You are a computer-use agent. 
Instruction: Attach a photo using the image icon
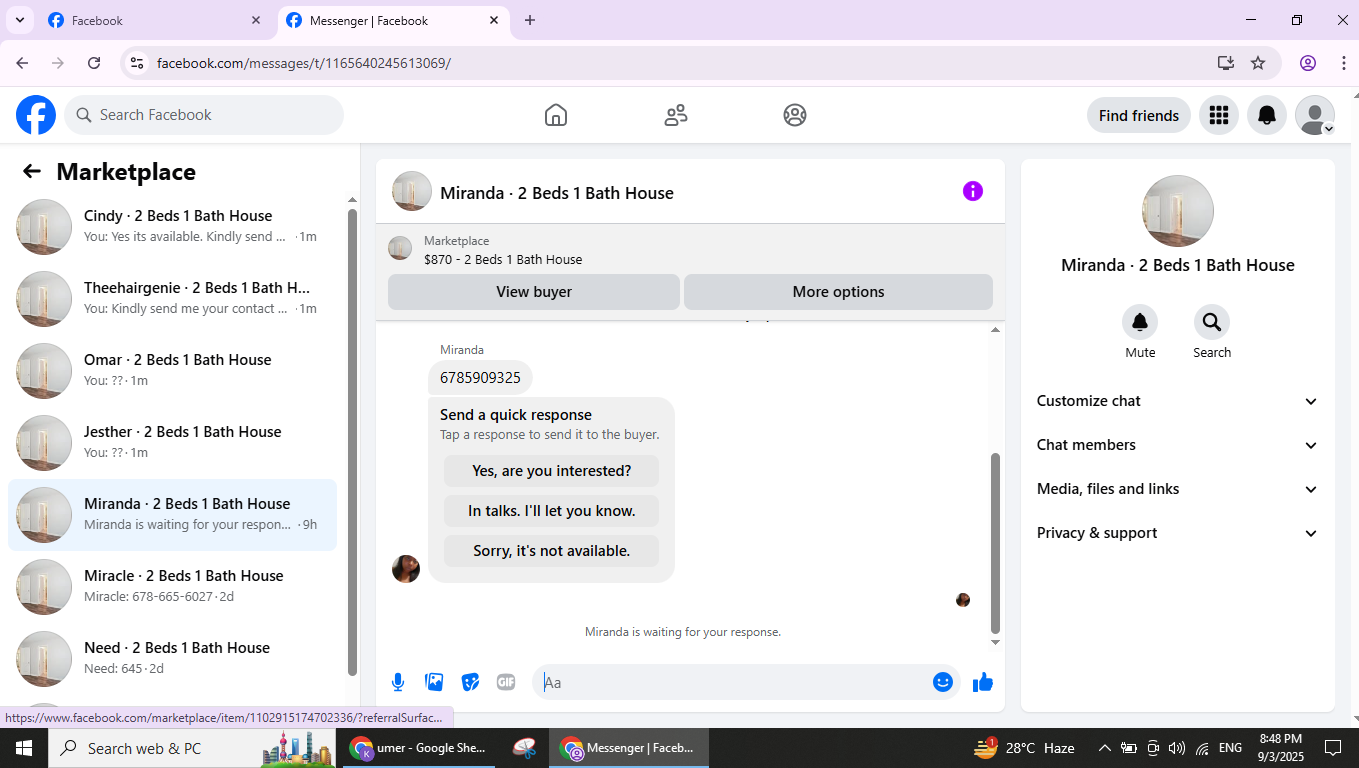[x=434, y=682]
